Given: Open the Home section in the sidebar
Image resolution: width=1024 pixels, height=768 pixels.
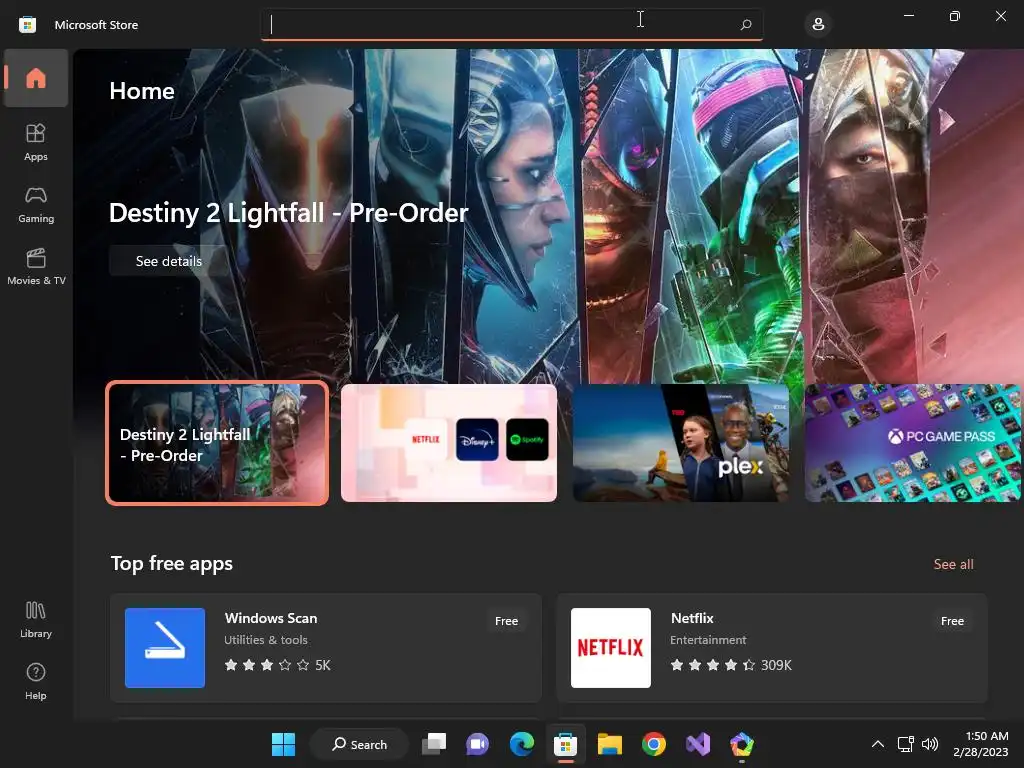Looking at the screenshot, I should point(36,78).
